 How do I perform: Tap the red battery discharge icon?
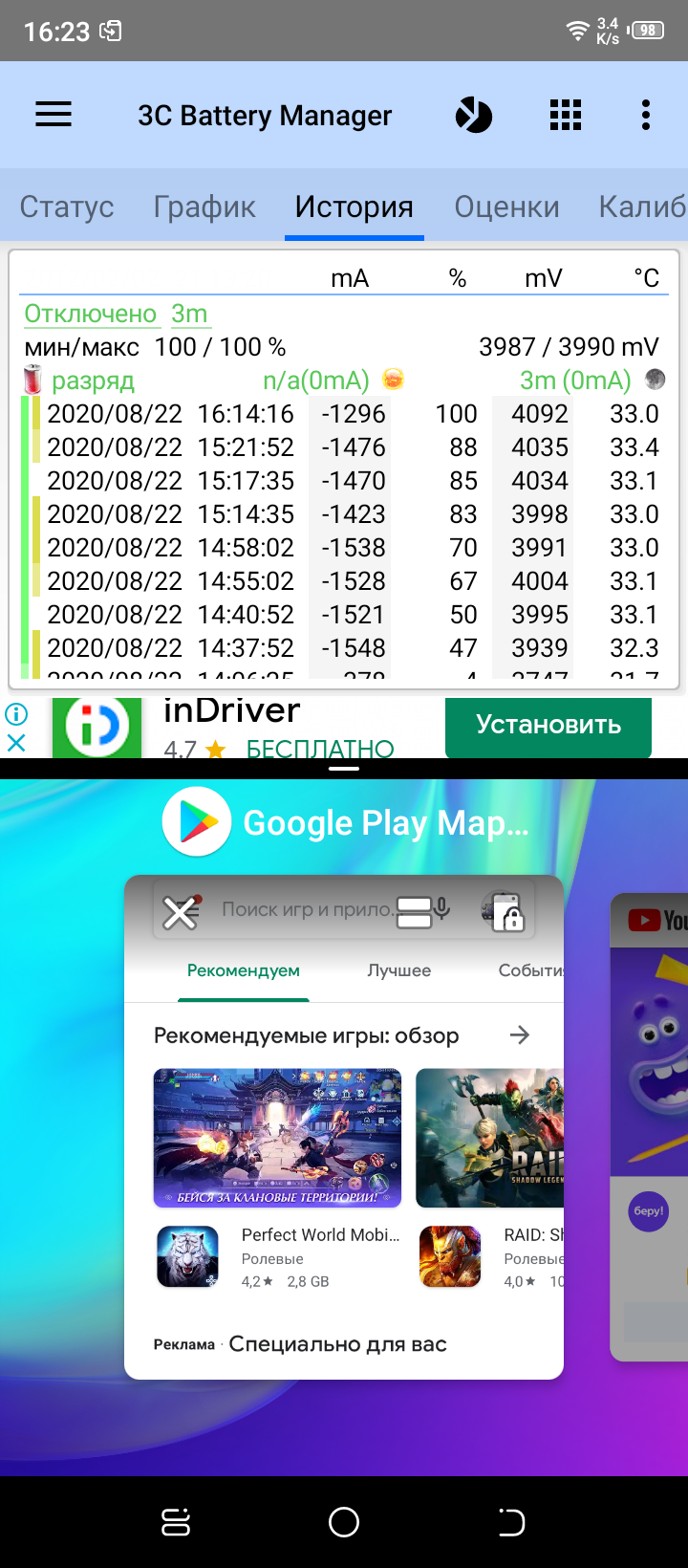(x=33, y=380)
